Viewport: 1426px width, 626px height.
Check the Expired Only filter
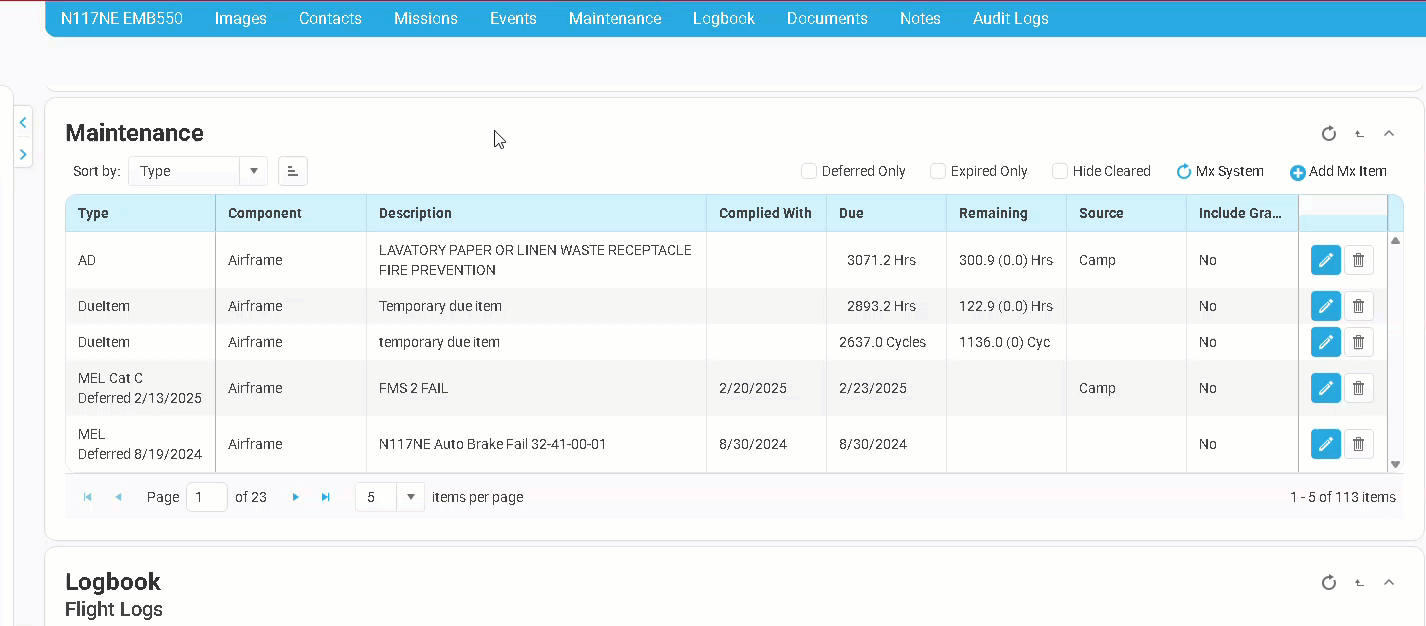tap(938, 171)
